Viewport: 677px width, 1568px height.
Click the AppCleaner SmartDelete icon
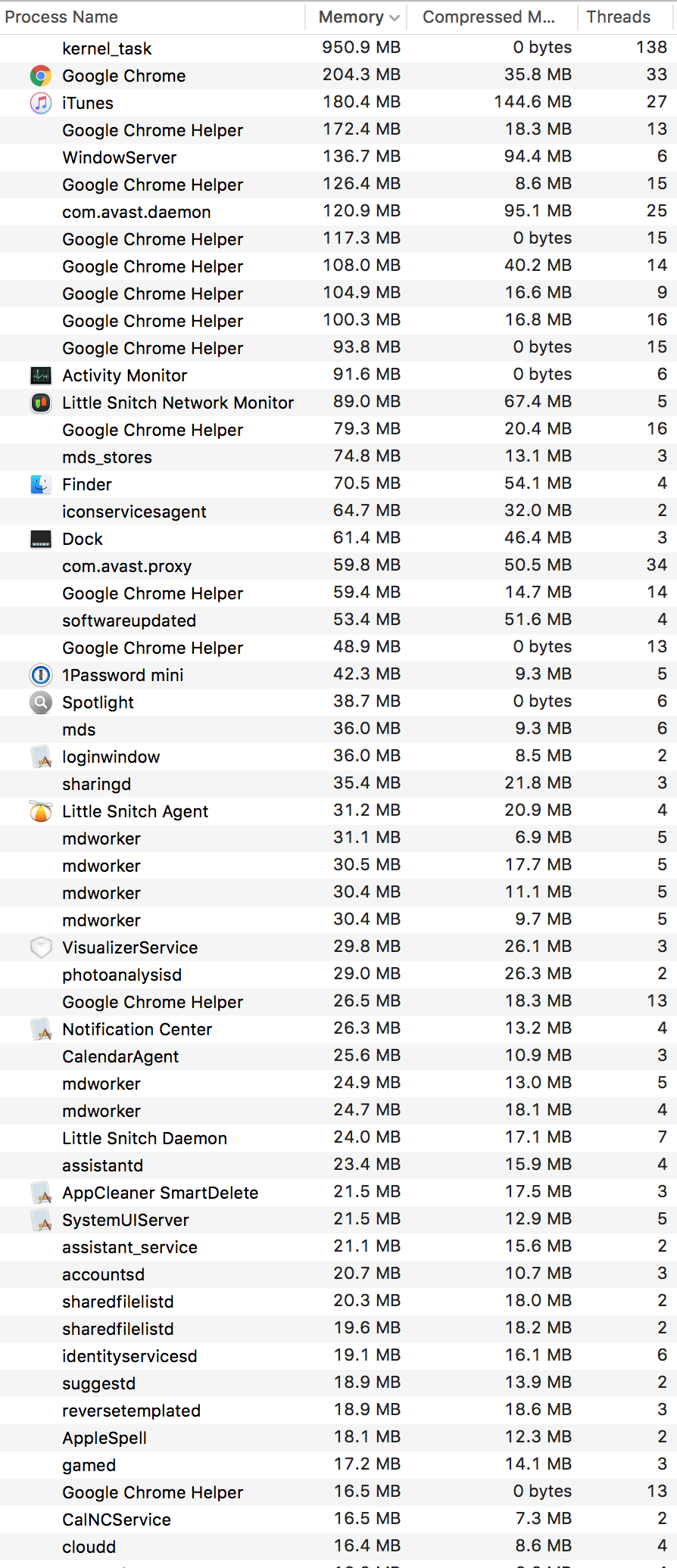(x=41, y=1193)
